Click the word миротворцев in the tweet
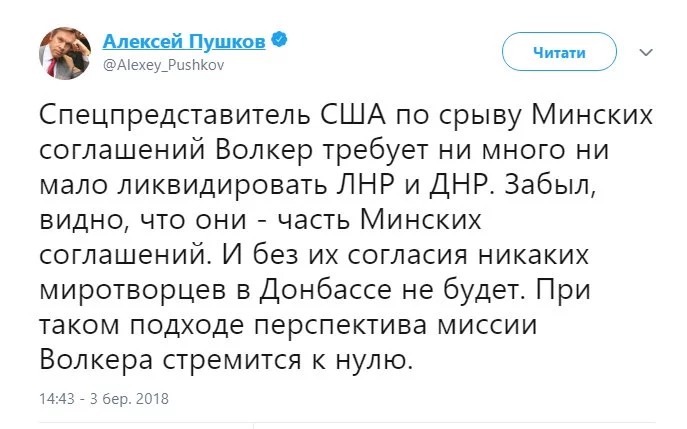 pos(135,291)
